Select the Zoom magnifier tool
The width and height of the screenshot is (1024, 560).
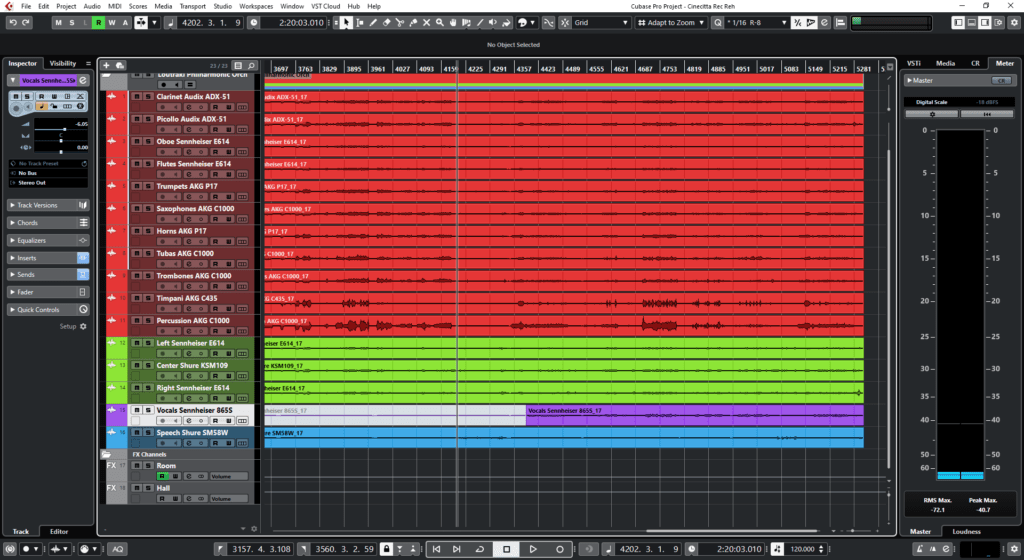[440, 22]
